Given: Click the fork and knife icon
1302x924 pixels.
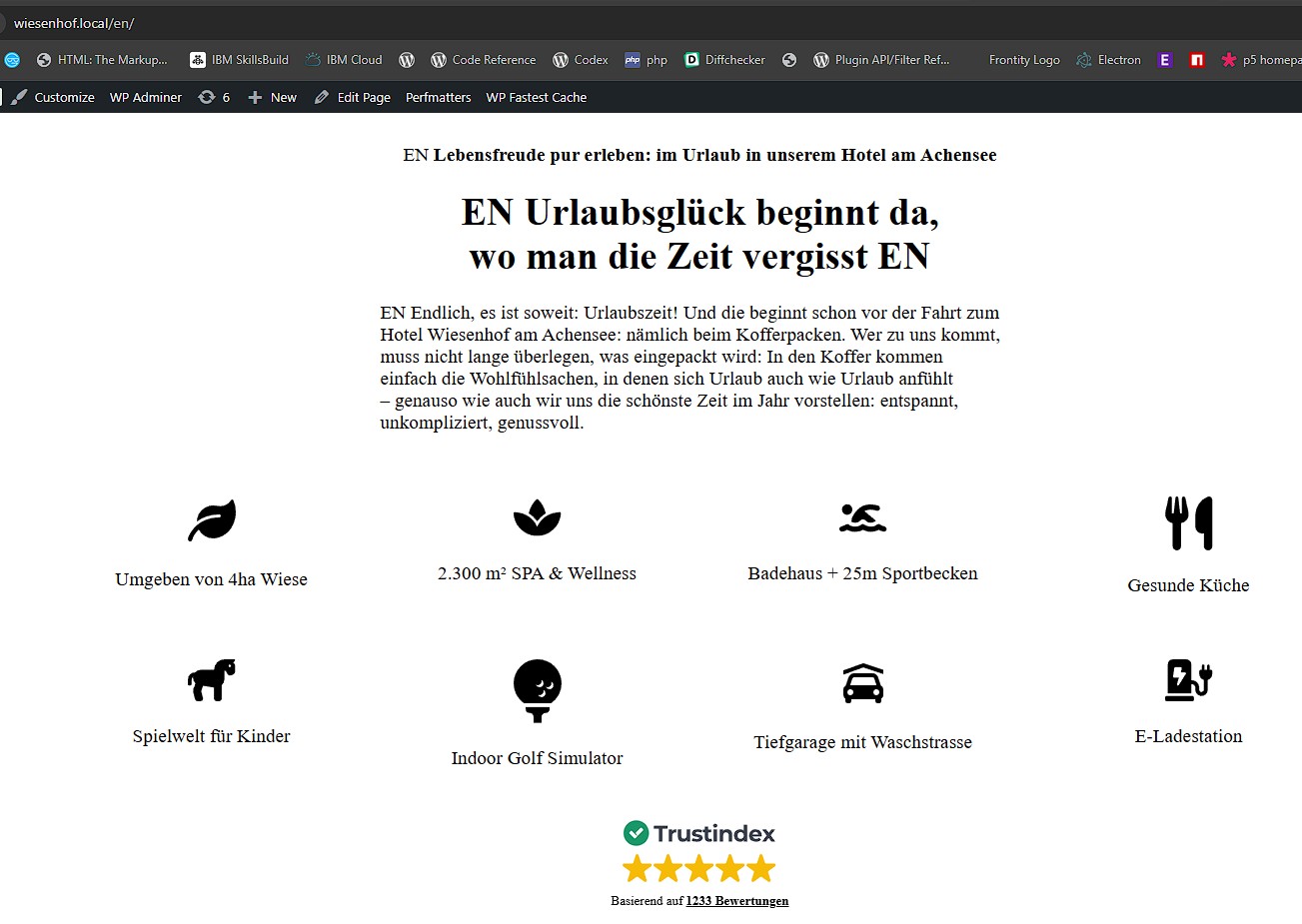Looking at the screenshot, I should [1188, 523].
